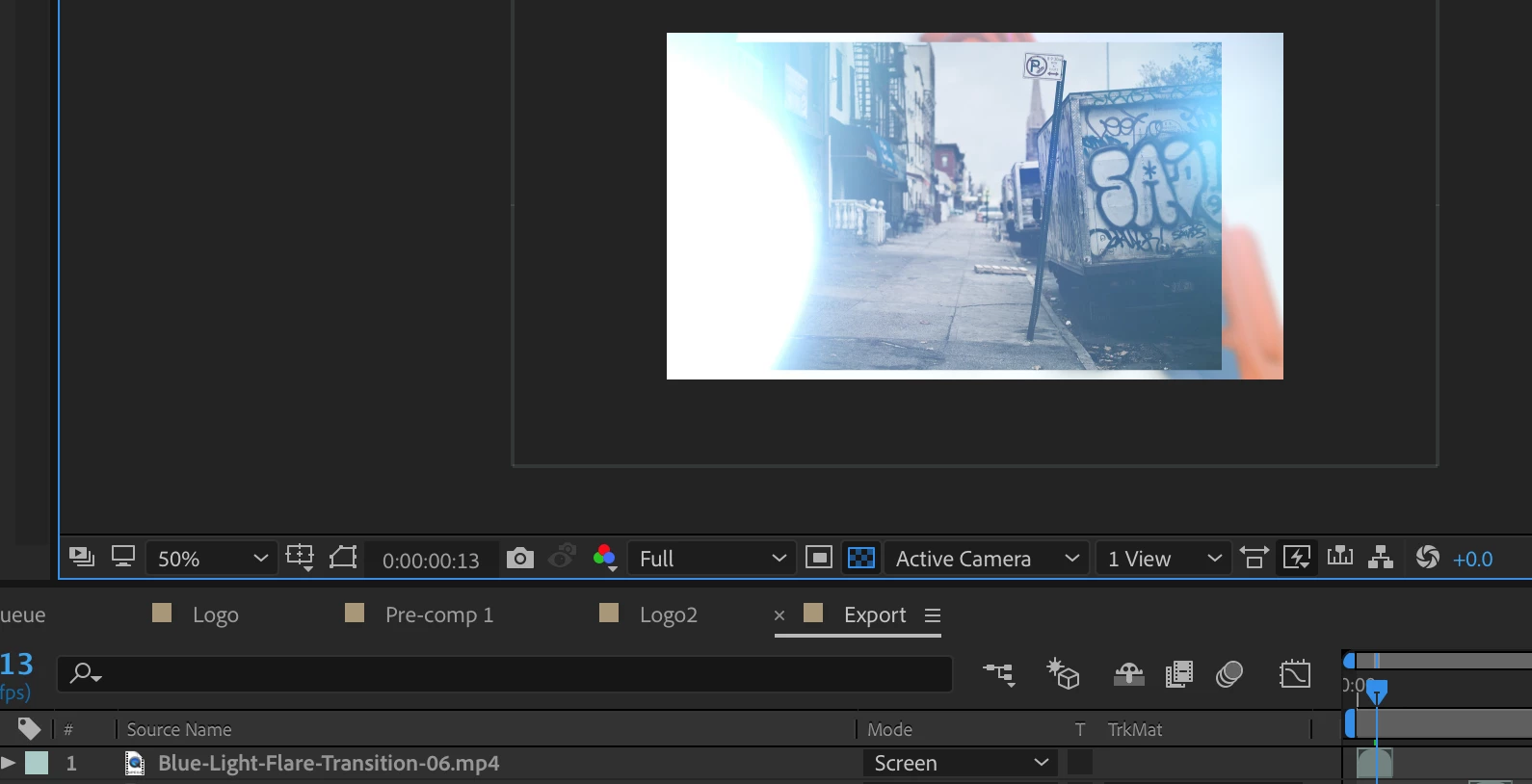
Task: Click the exposure value +0.0
Action: [1473, 560]
